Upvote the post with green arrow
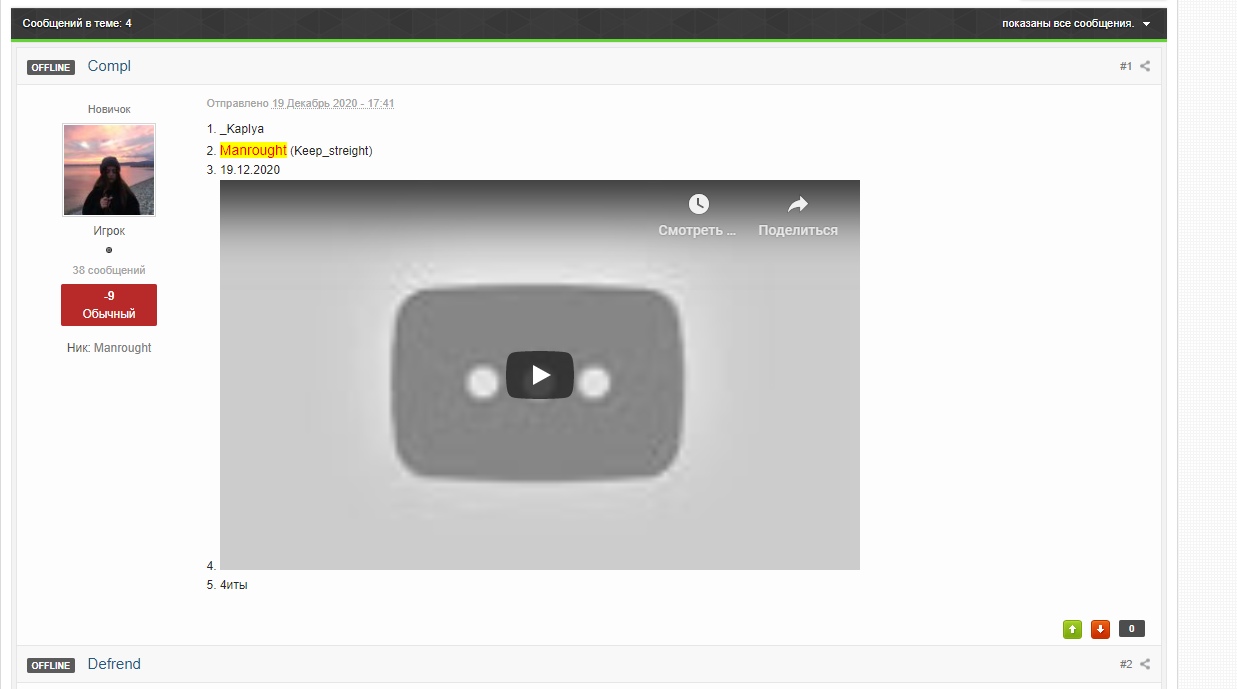The image size is (1237, 689). pyautogui.click(x=1072, y=629)
